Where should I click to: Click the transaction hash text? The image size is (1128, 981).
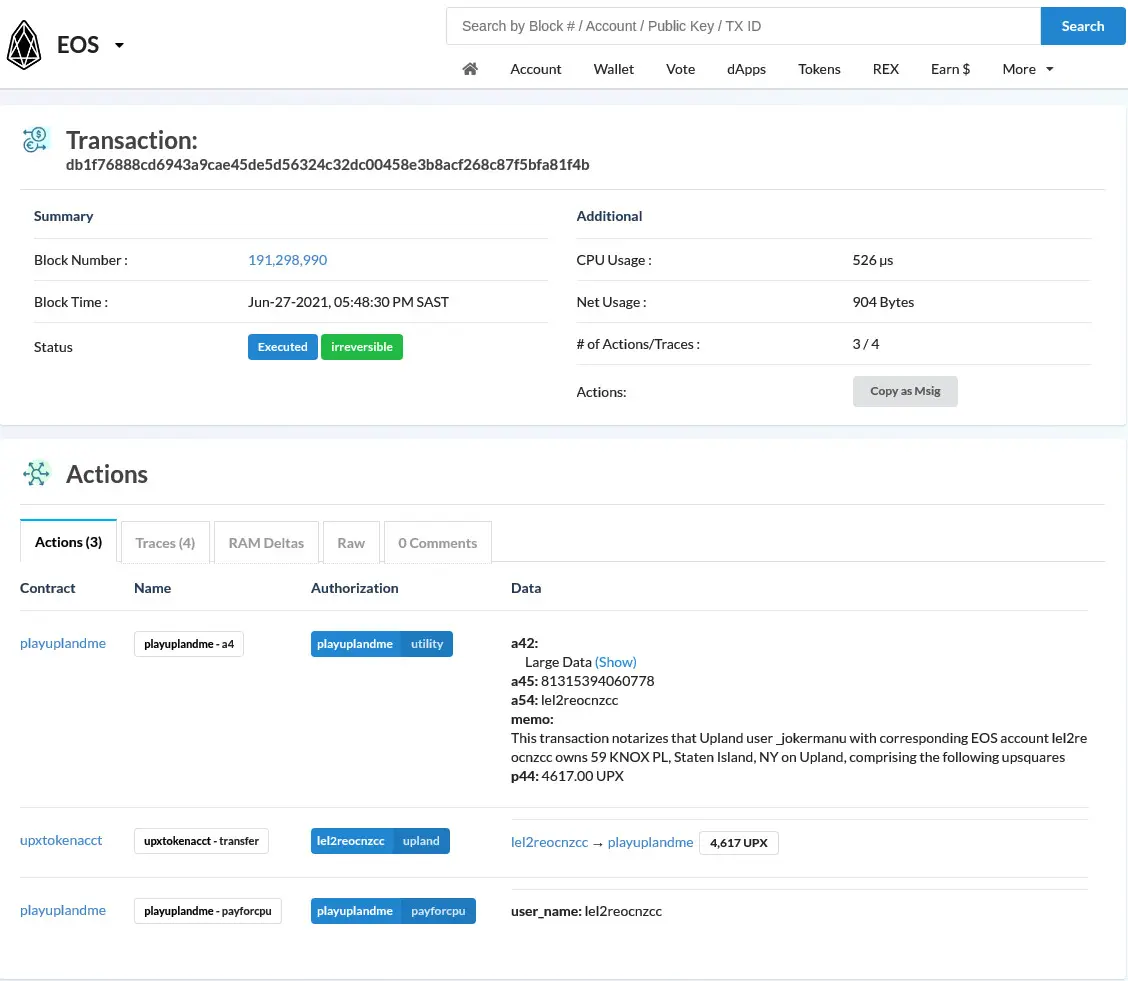[327, 165]
